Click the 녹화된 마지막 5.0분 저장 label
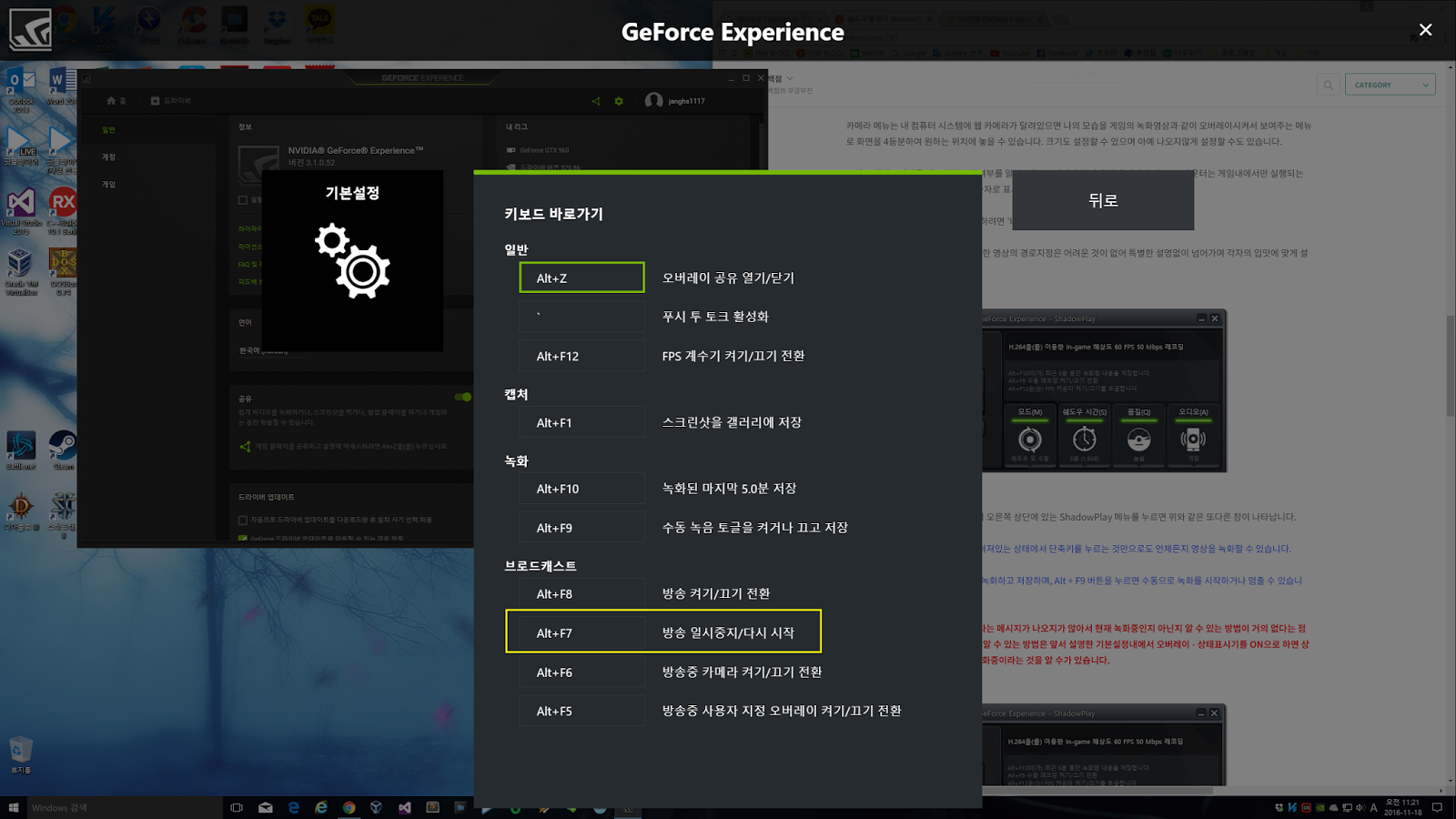Viewport: 1456px width, 819px height. 729,489
